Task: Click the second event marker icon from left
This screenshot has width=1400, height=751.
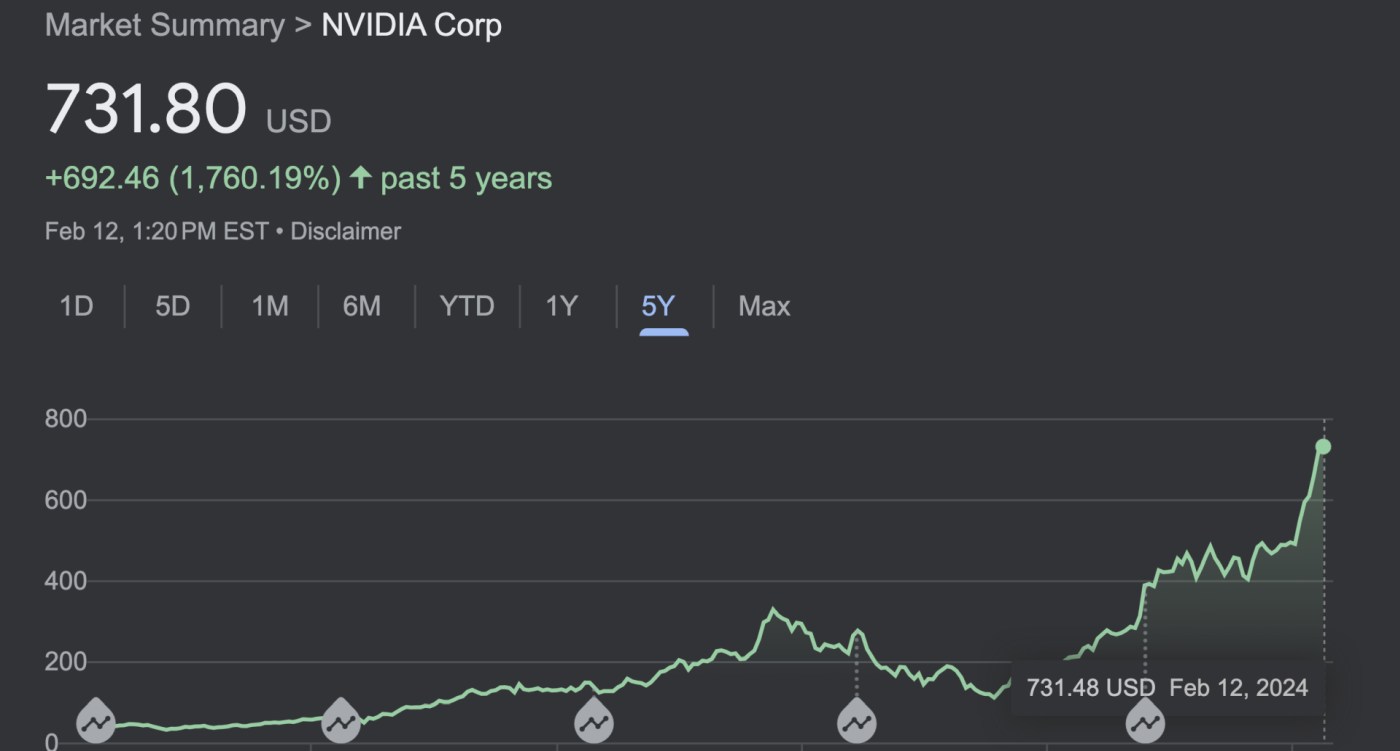Action: click(x=341, y=720)
